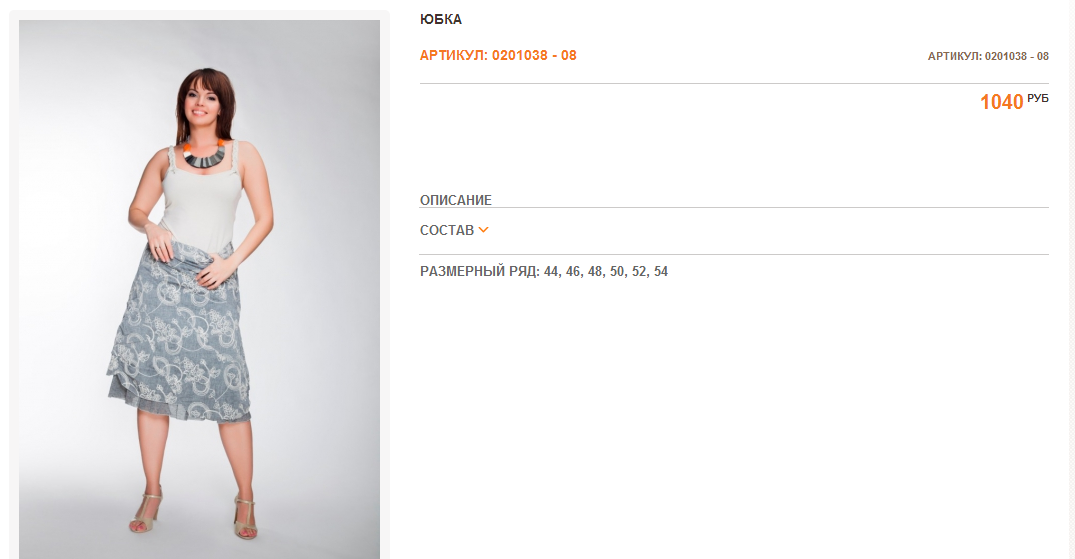The image size is (1075, 559).
Task: Click the РАЗМЕРНЫЙ РЯД label
Action: pyautogui.click(x=480, y=272)
